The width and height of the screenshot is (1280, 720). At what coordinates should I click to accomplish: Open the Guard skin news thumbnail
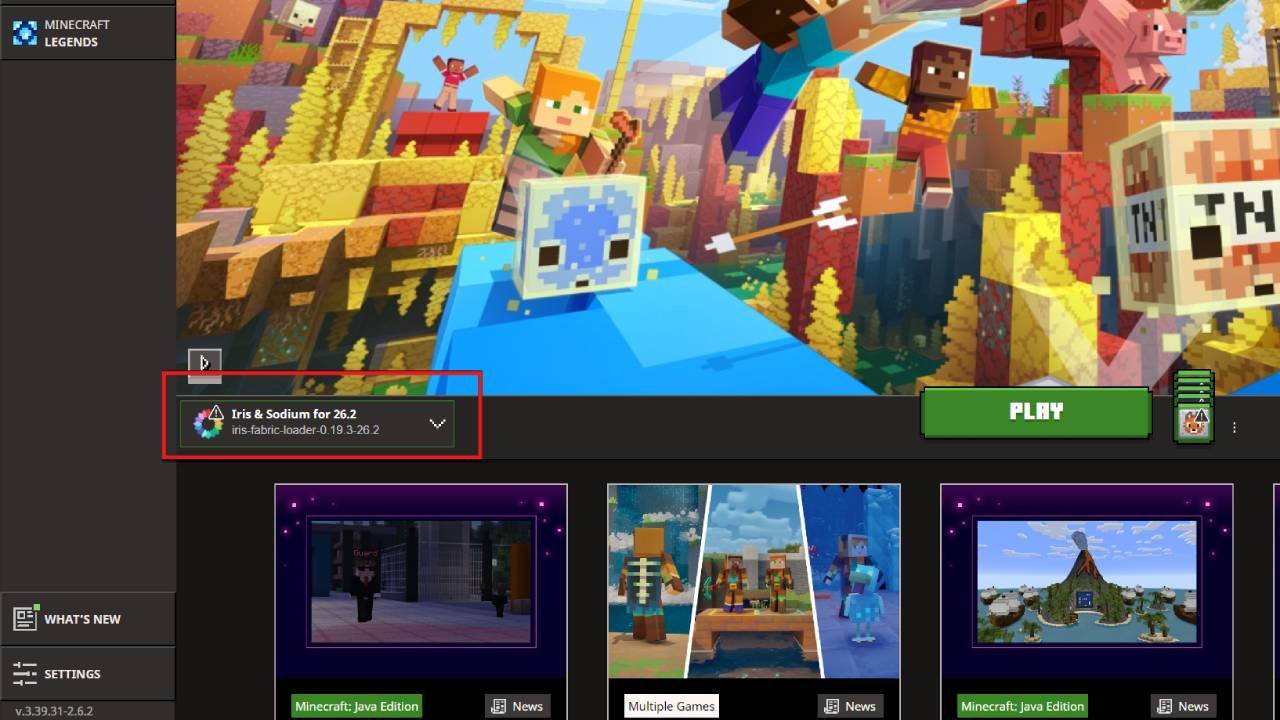point(421,581)
